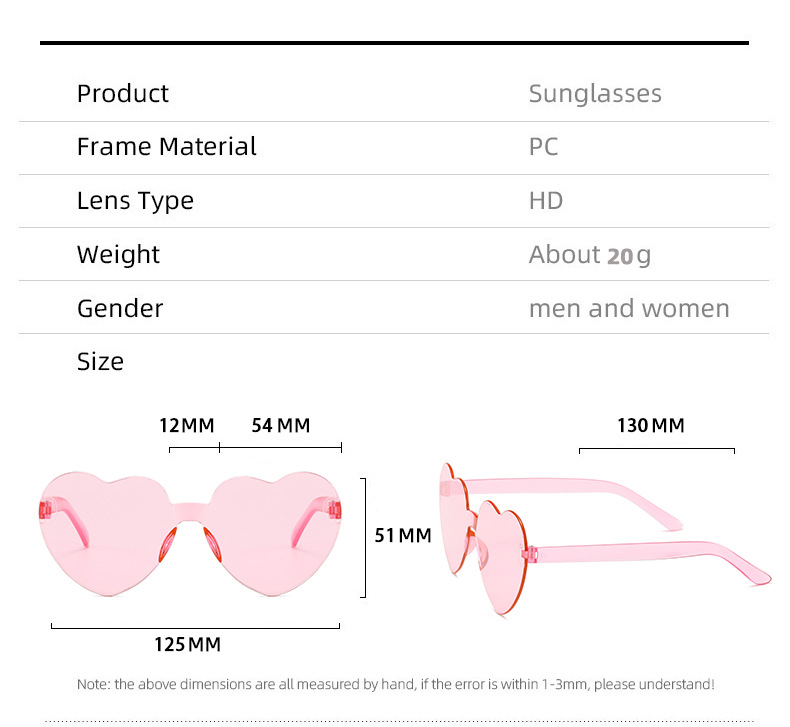Select the "Sunglasses" product value
The width and height of the screenshot is (790, 727).
[595, 94]
